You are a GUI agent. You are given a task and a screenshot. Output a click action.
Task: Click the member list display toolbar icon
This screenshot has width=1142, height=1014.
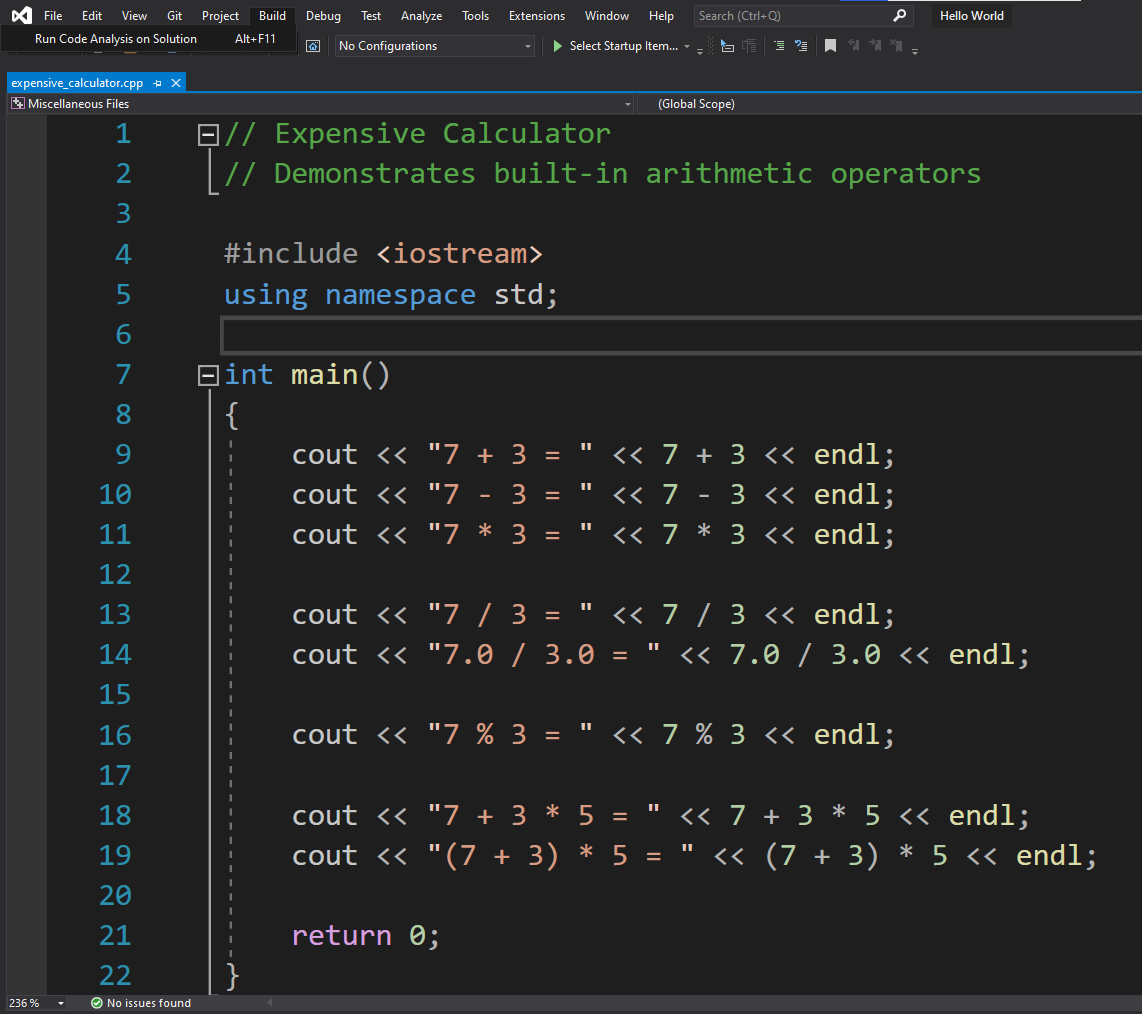(x=727, y=46)
